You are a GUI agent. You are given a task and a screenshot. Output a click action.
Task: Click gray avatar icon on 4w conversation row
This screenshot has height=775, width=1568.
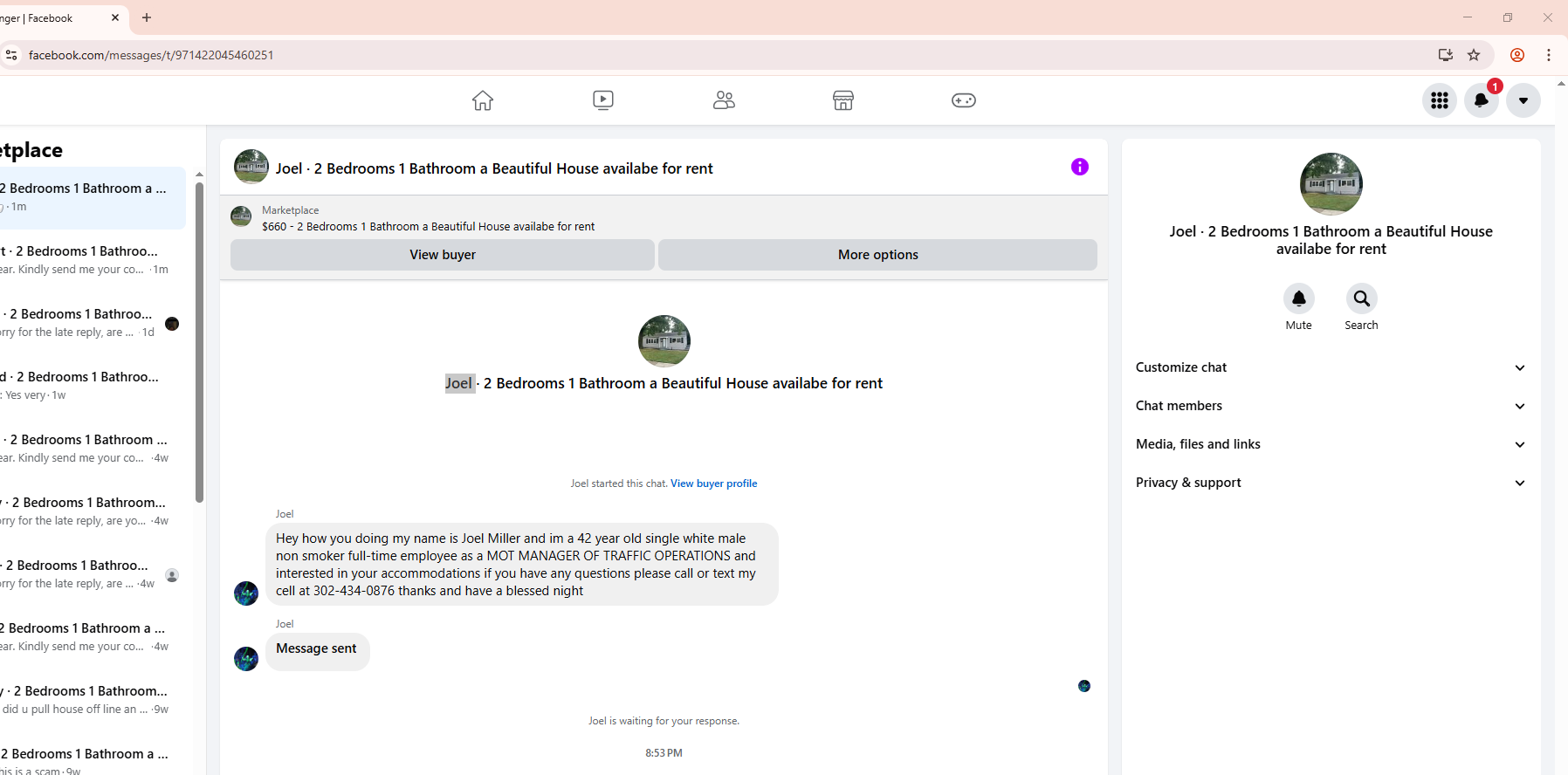point(172,575)
